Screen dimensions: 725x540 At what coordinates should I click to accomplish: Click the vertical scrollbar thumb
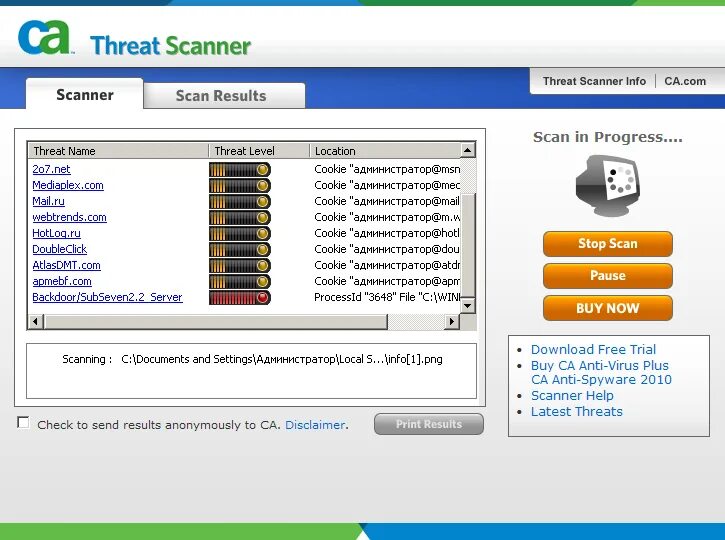[x=468, y=246]
